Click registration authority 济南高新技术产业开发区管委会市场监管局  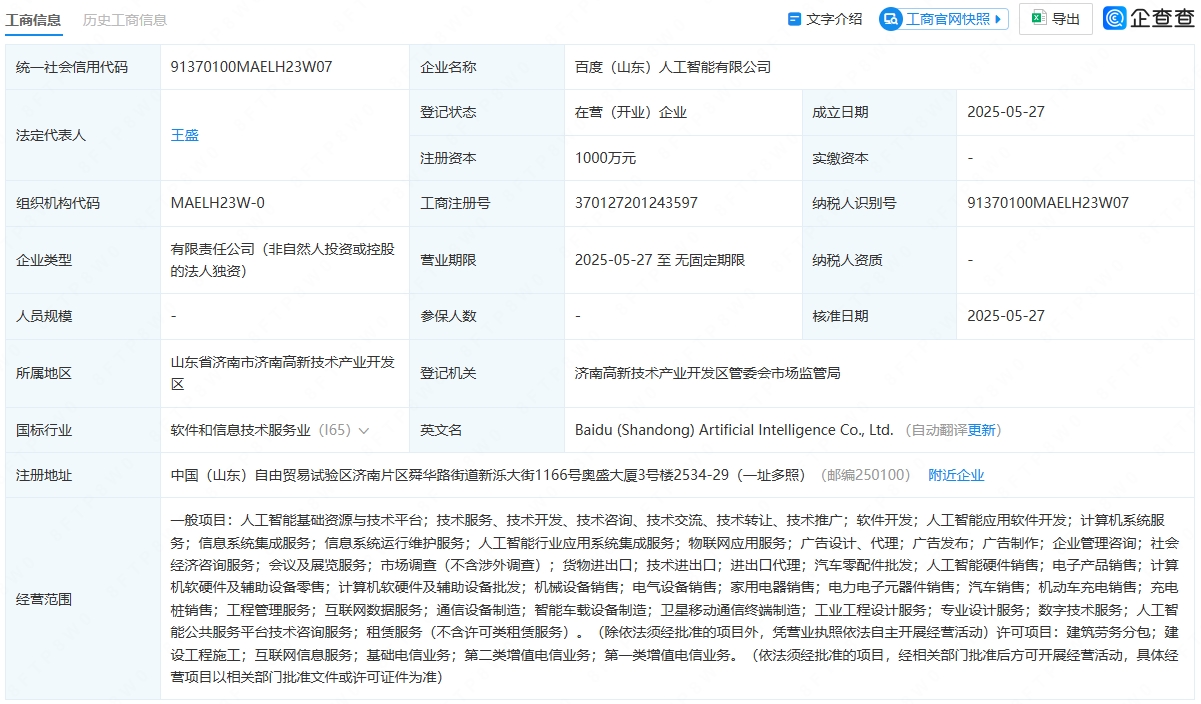tap(707, 373)
